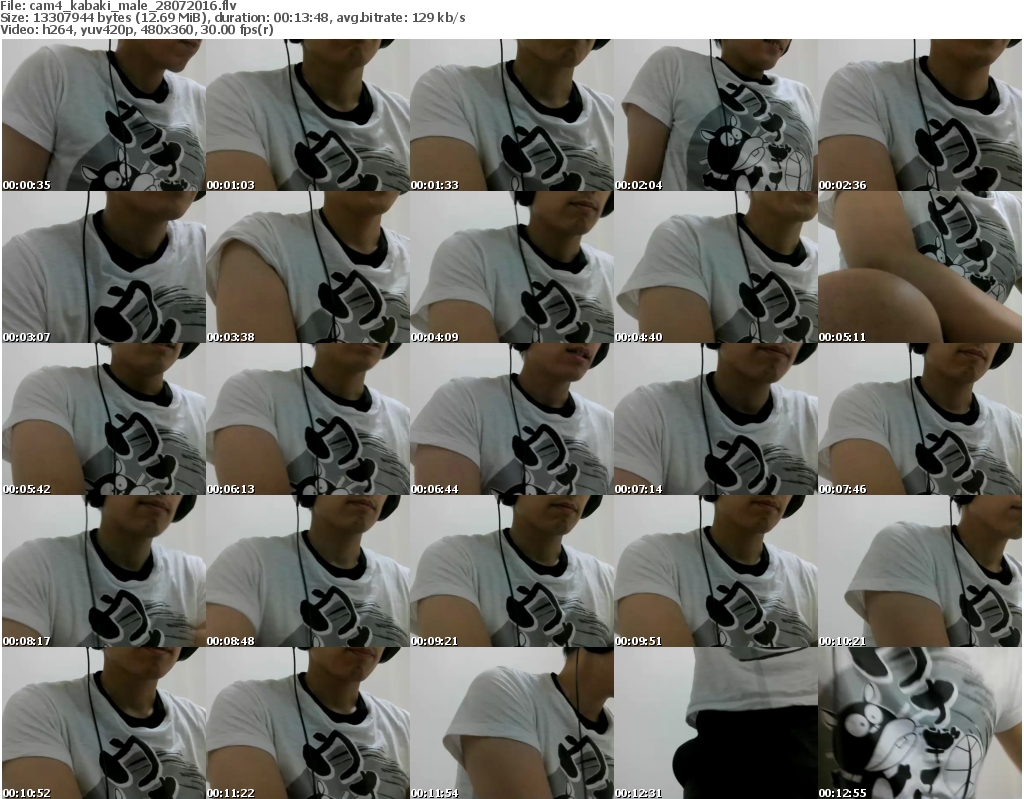Choose the 00:08:48 video frame

tap(308, 571)
